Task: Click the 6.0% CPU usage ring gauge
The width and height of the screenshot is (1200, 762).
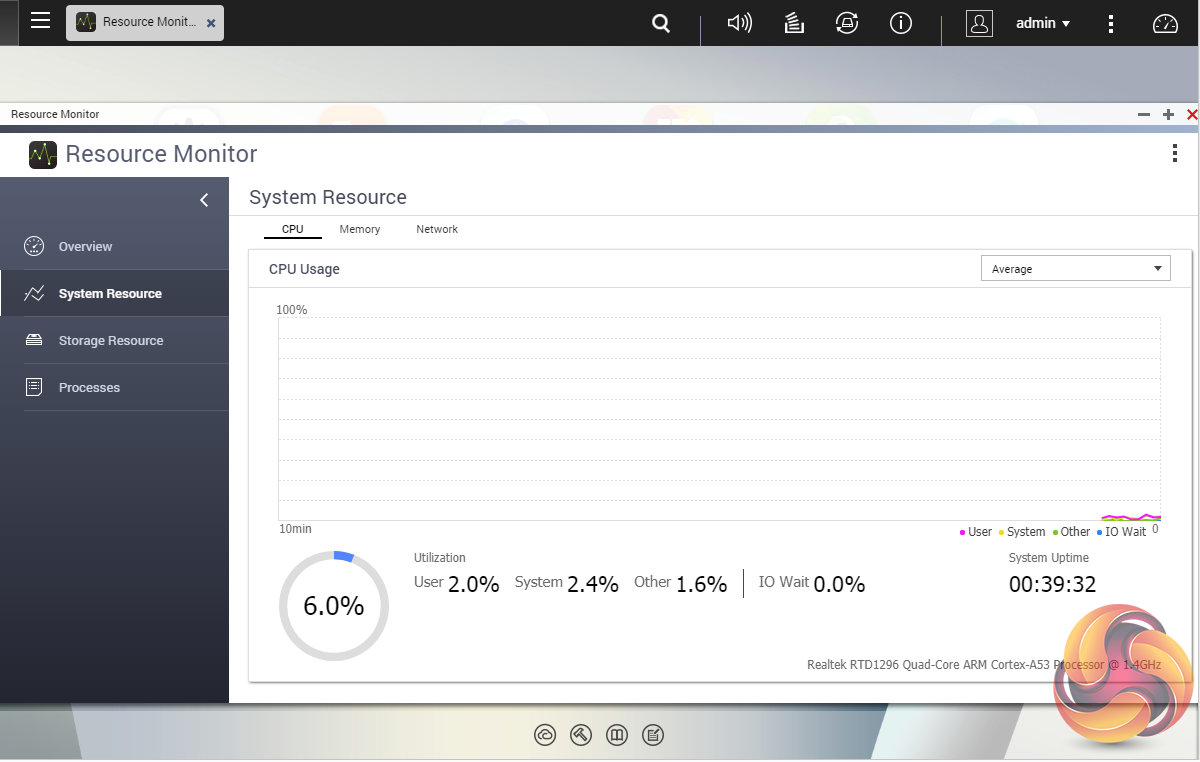Action: point(334,605)
